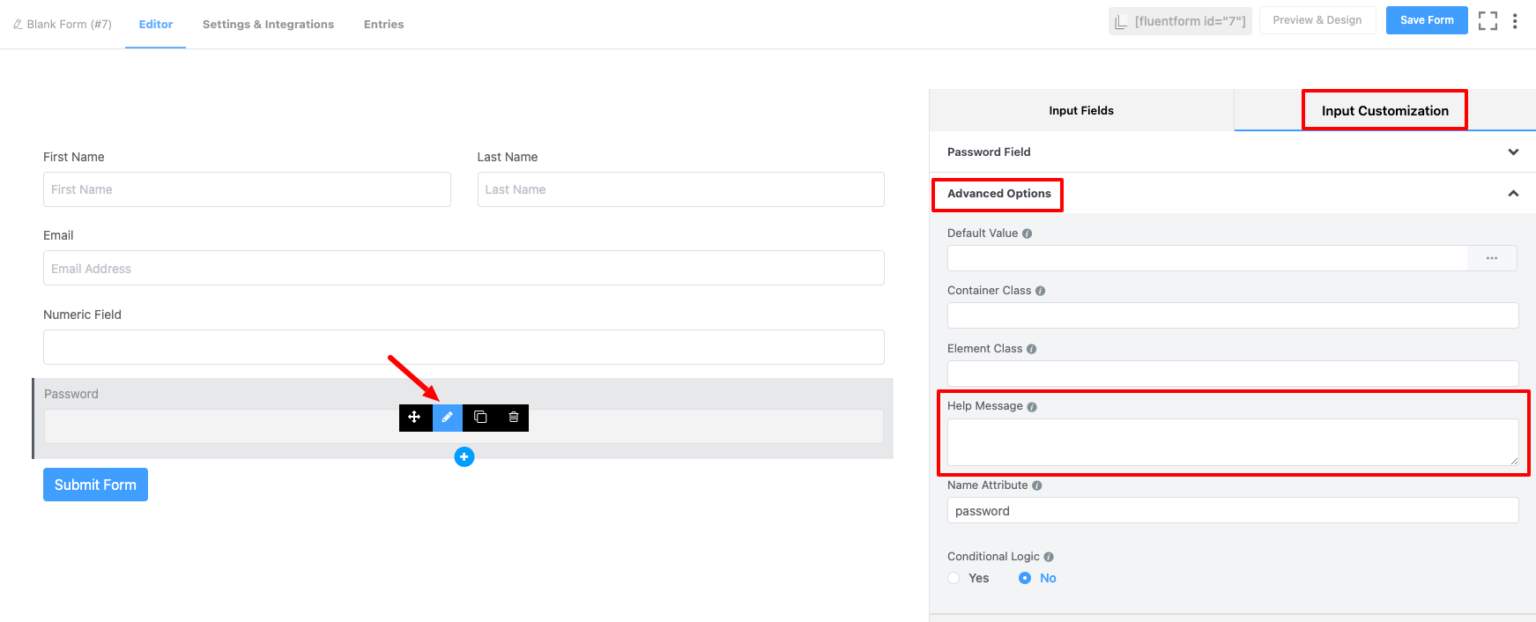Expand the Password Field section
The image size is (1536, 622).
click(1513, 151)
